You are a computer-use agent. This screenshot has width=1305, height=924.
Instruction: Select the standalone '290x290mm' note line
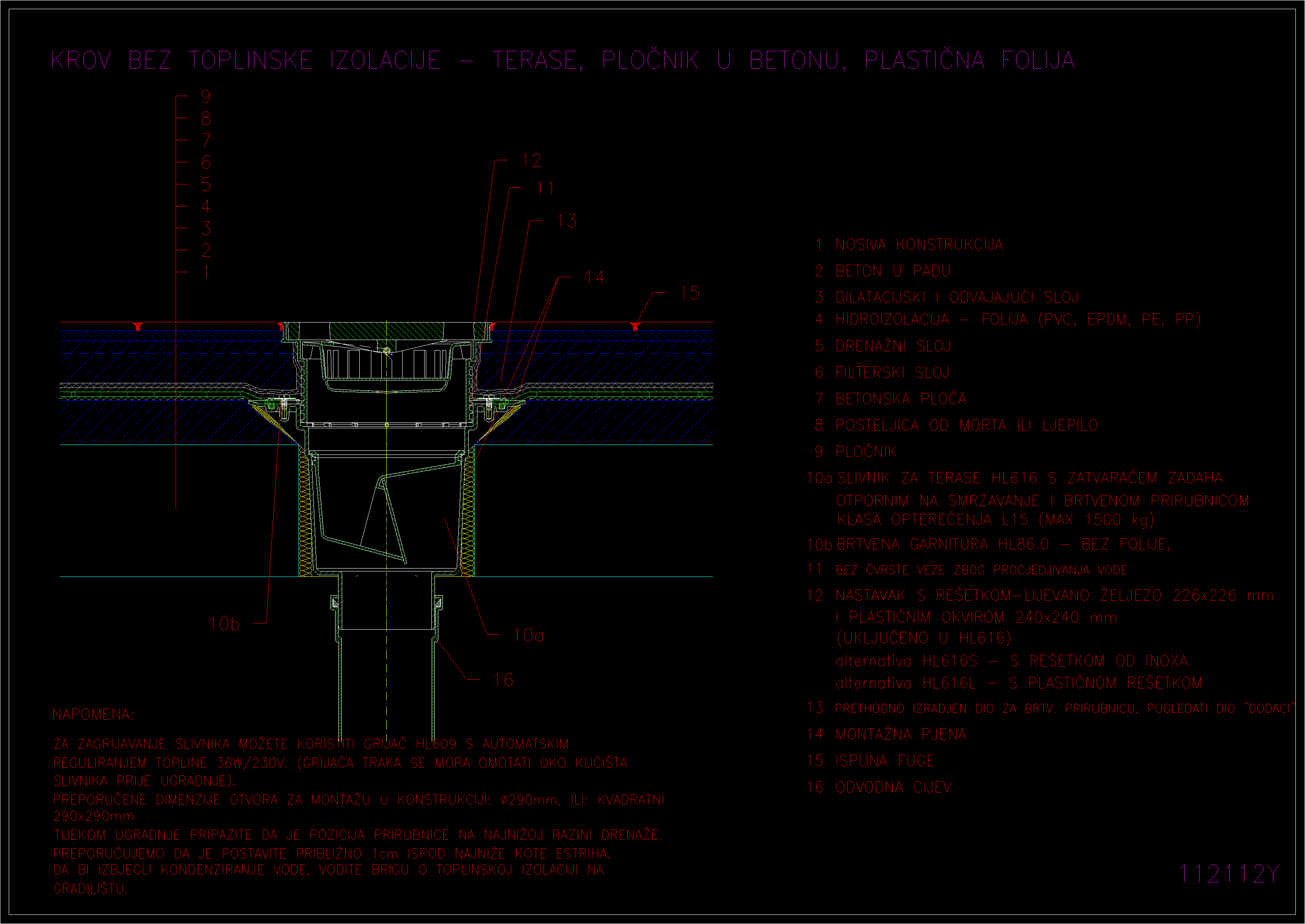click(94, 816)
